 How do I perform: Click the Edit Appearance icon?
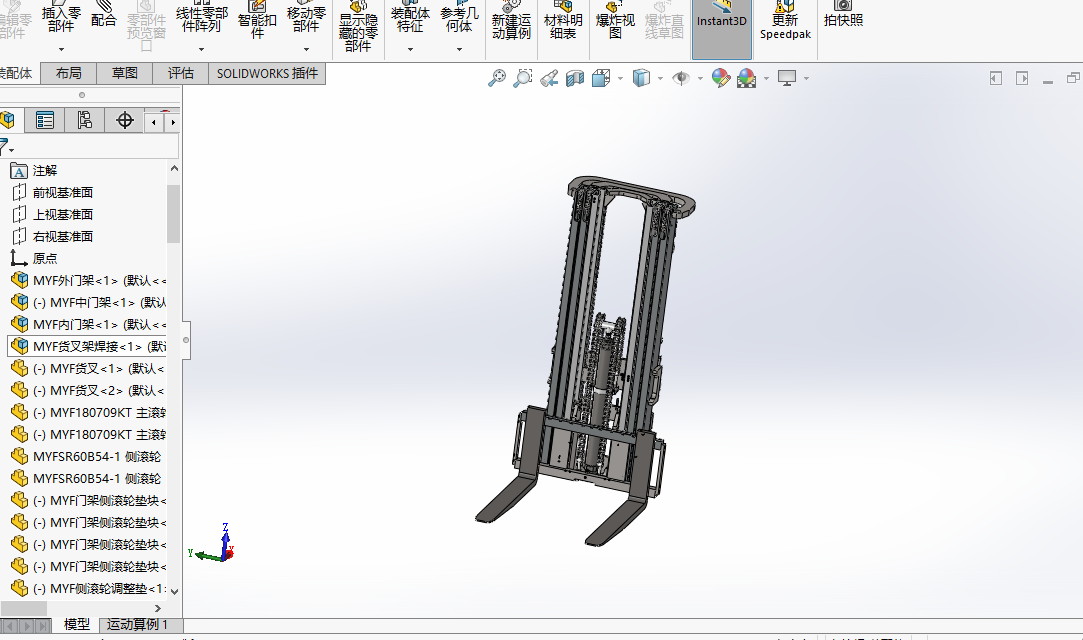click(x=720, y=78)
